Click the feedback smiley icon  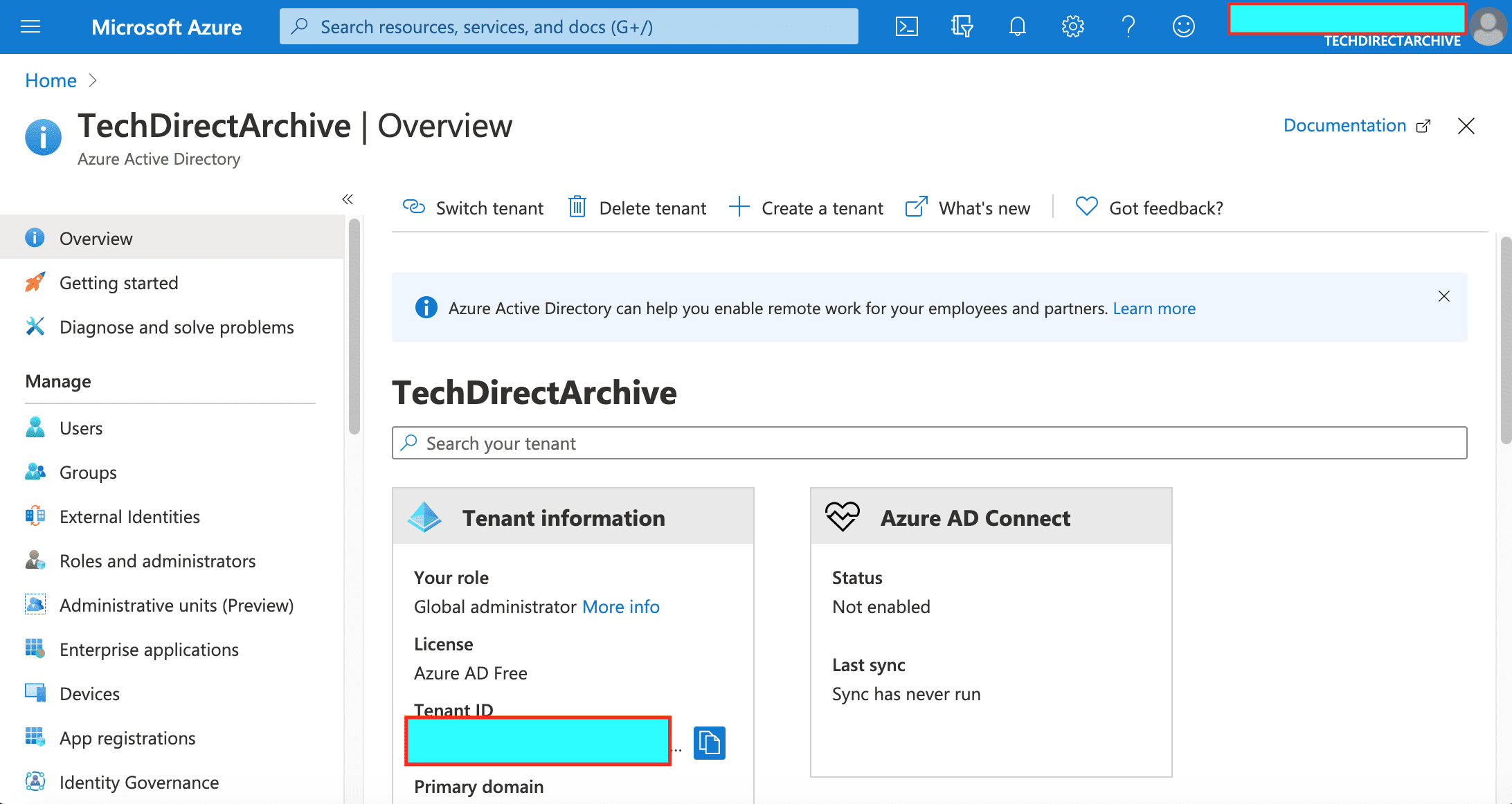pos(1184,27)
